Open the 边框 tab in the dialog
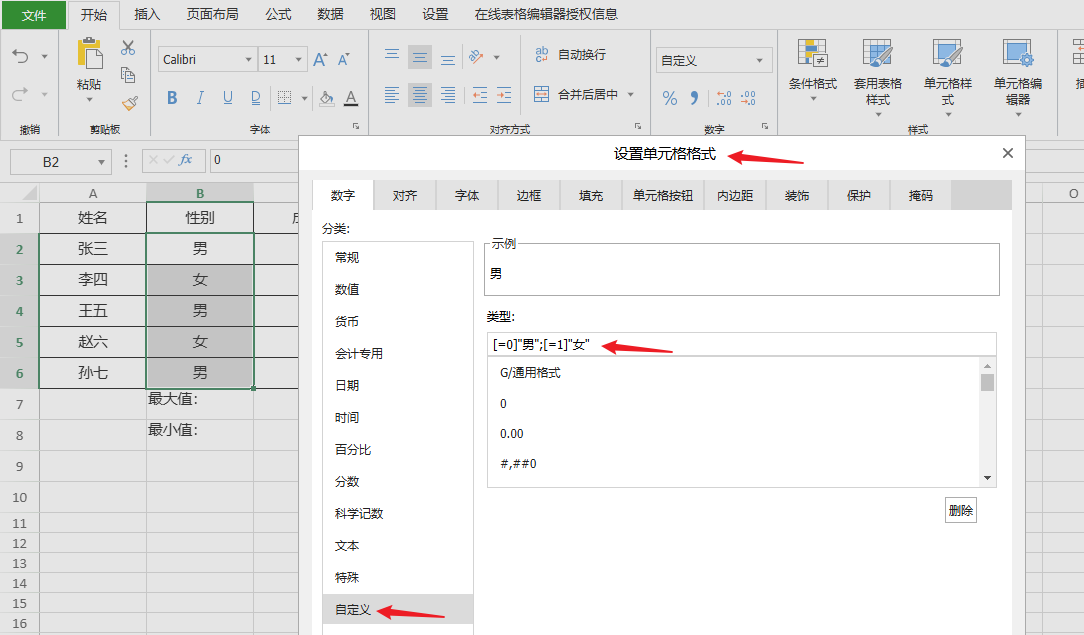Screen dimensions: 1084x635 pos(528,196)
